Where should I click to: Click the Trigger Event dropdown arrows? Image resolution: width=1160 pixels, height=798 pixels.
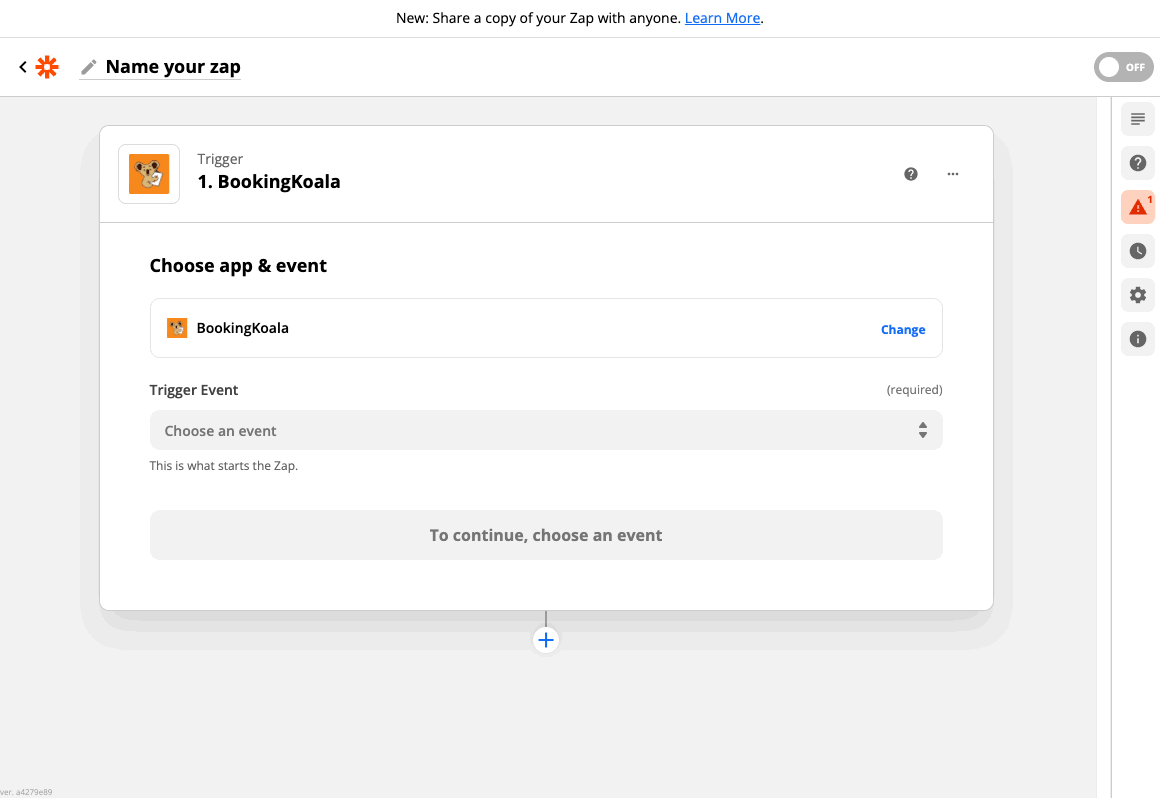pyautogui.click(x=922, y=431)
